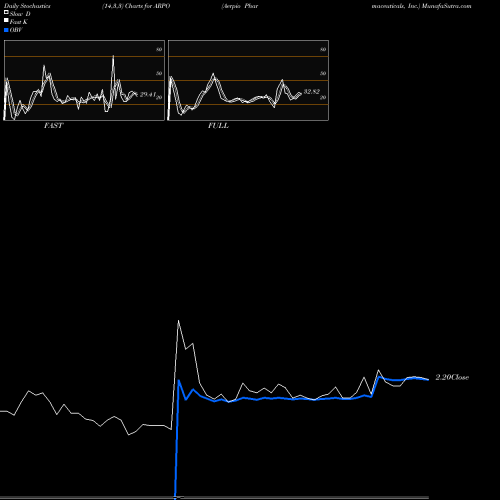This screenshot has height=500, width=500.
Task: Click the 20 level label in FULL chart
Action: pos(323,97)
